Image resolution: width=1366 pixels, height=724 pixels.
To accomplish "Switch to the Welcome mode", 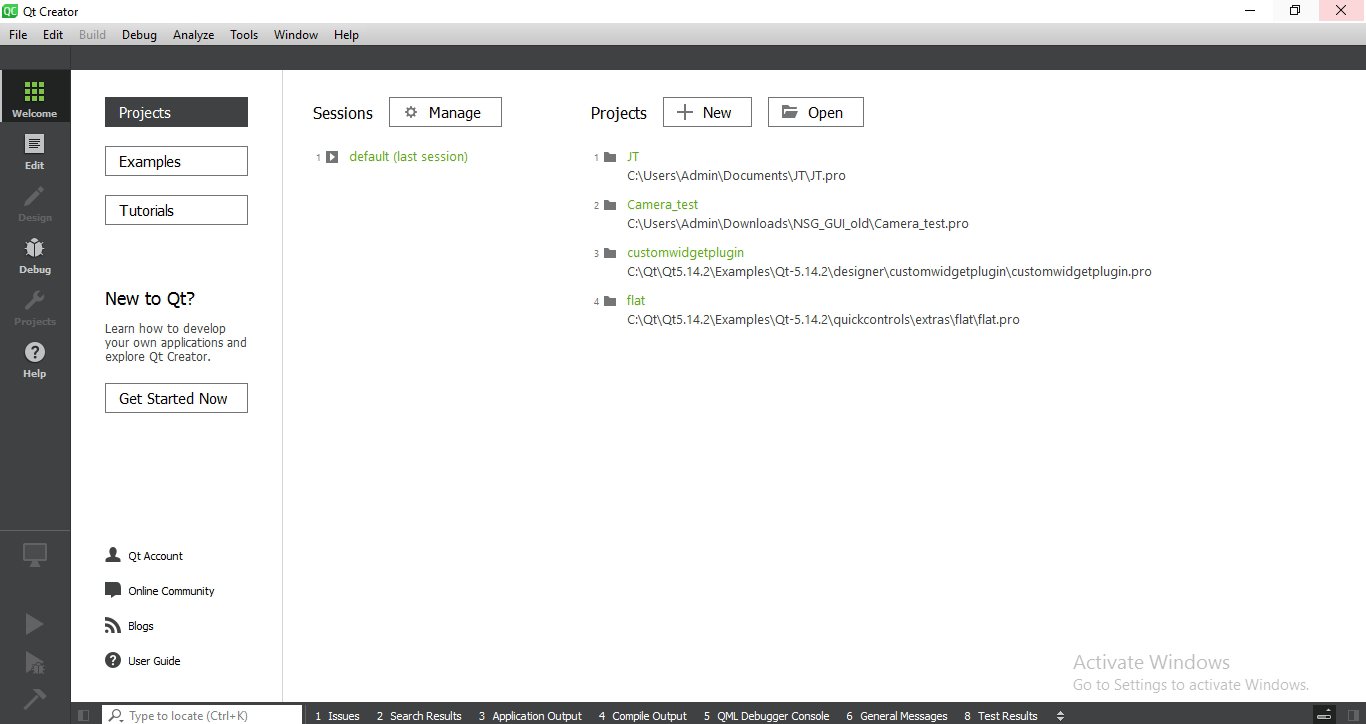I will pos(35,99).
